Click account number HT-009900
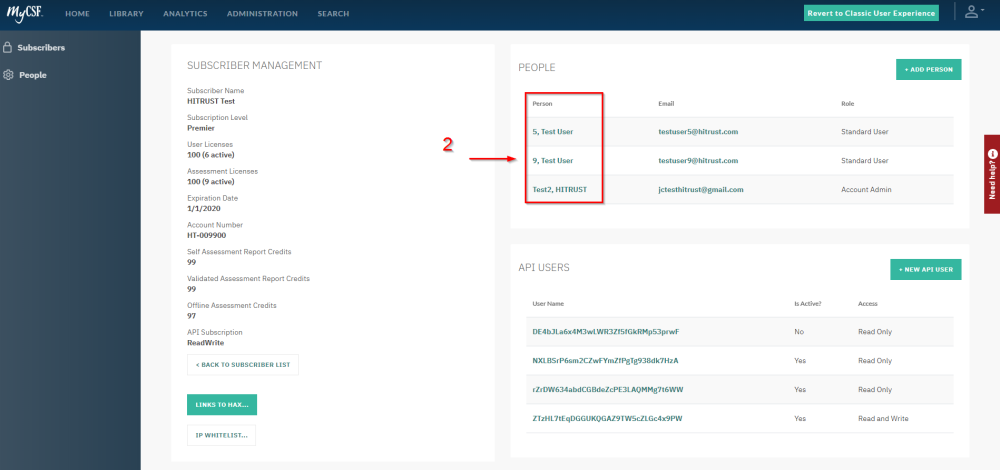This screenshot has width=1000, height=470. pos(207,235)
